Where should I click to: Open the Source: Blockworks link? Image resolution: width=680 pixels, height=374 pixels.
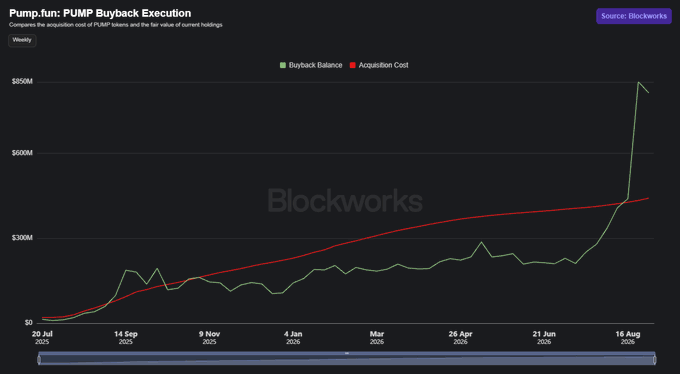click(x=634, y=16)
